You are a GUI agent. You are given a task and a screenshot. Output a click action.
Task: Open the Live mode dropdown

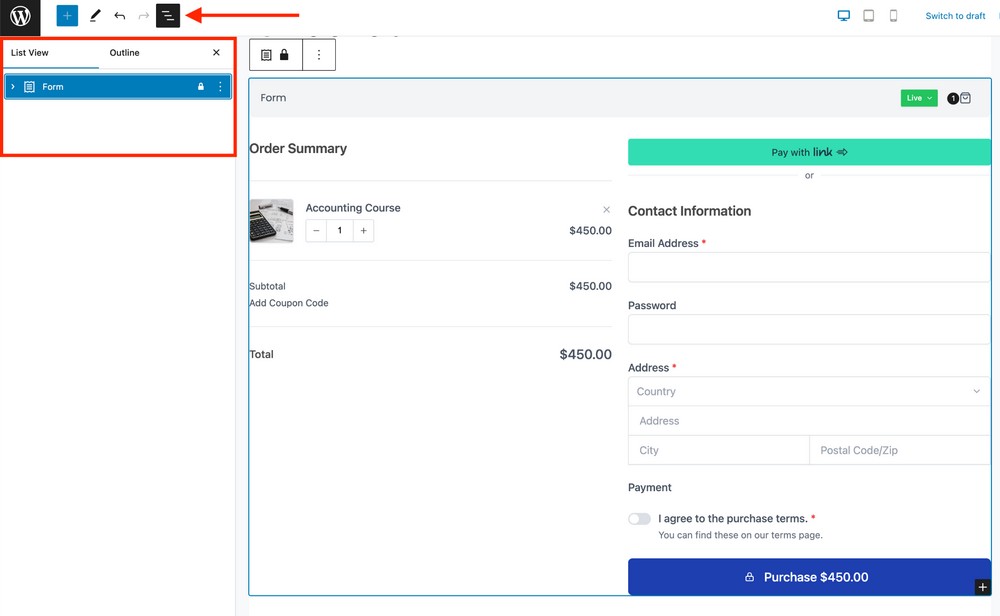(x=918, y=98)
